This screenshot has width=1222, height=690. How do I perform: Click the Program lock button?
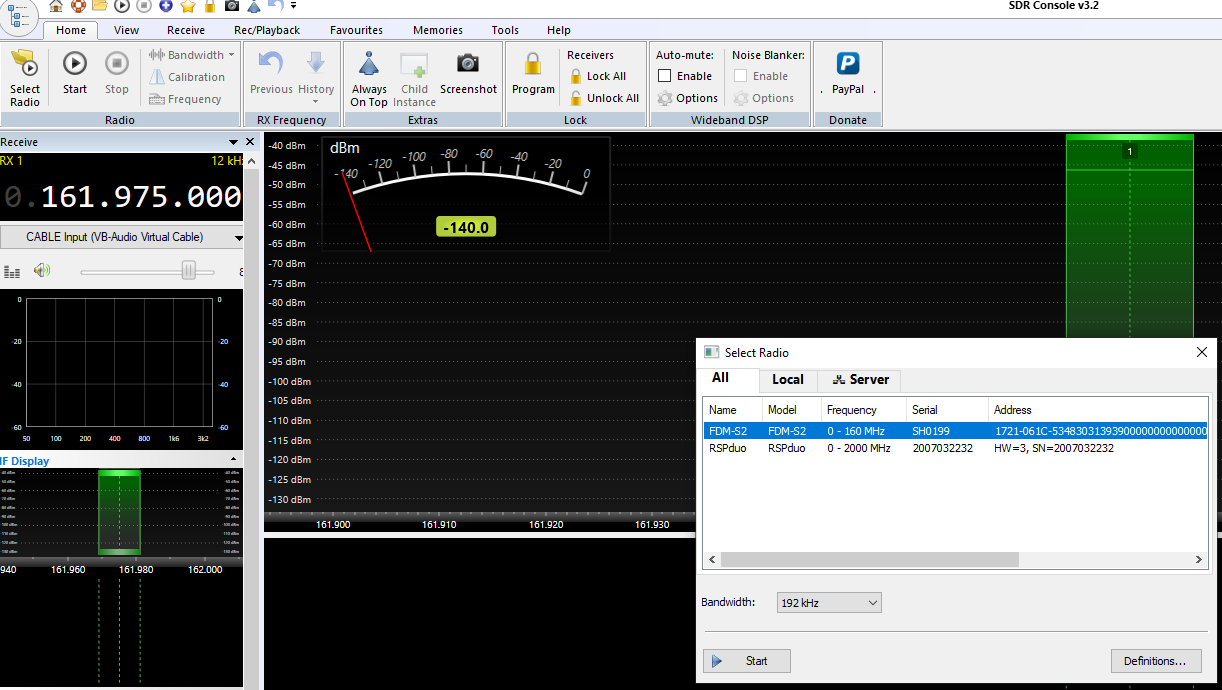(x=533, y=74)
